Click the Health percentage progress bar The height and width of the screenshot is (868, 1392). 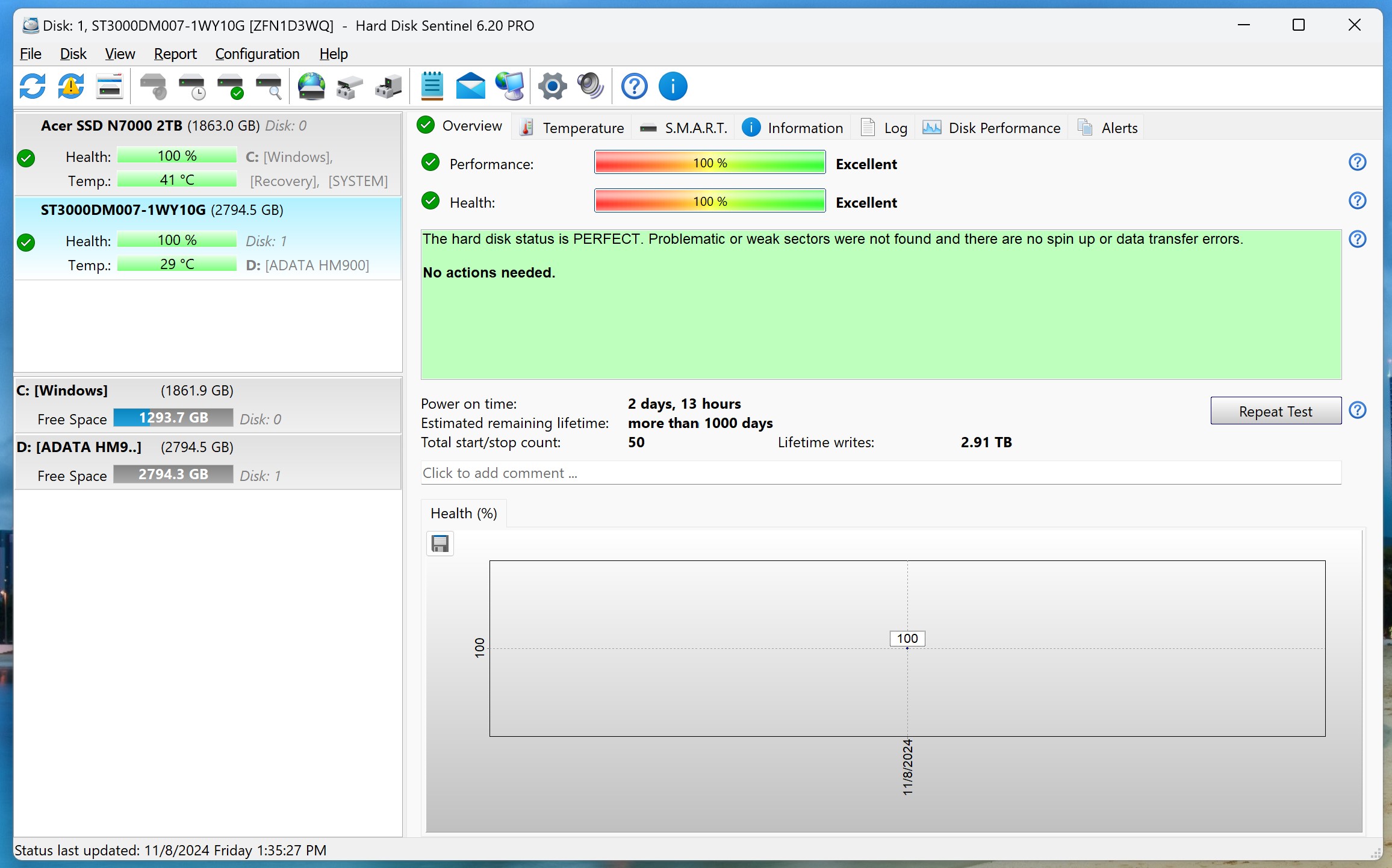[710, 201]
